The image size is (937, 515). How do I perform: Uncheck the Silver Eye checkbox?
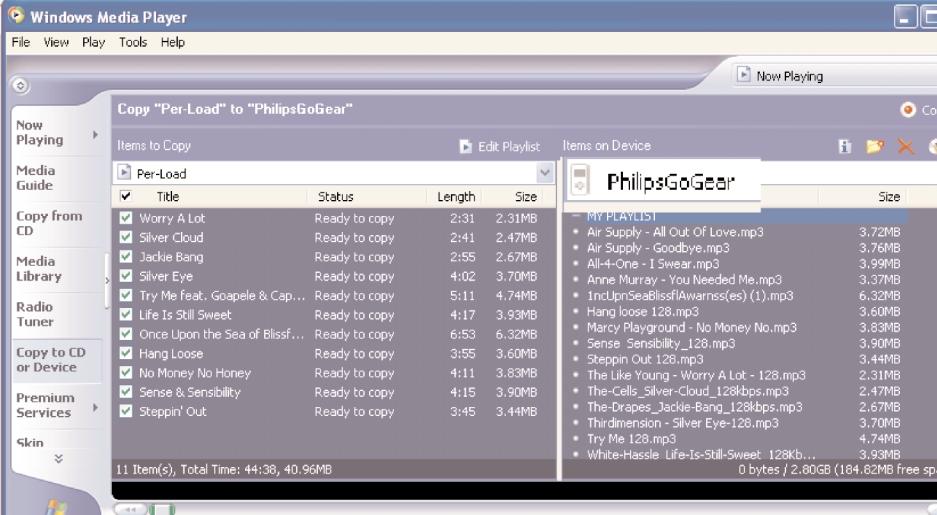[x=125, y=275]
